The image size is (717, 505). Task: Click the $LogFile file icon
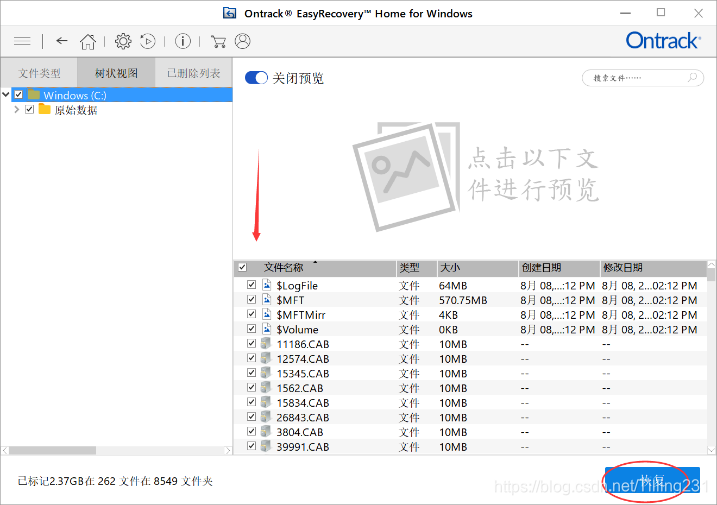coord(267,285)
